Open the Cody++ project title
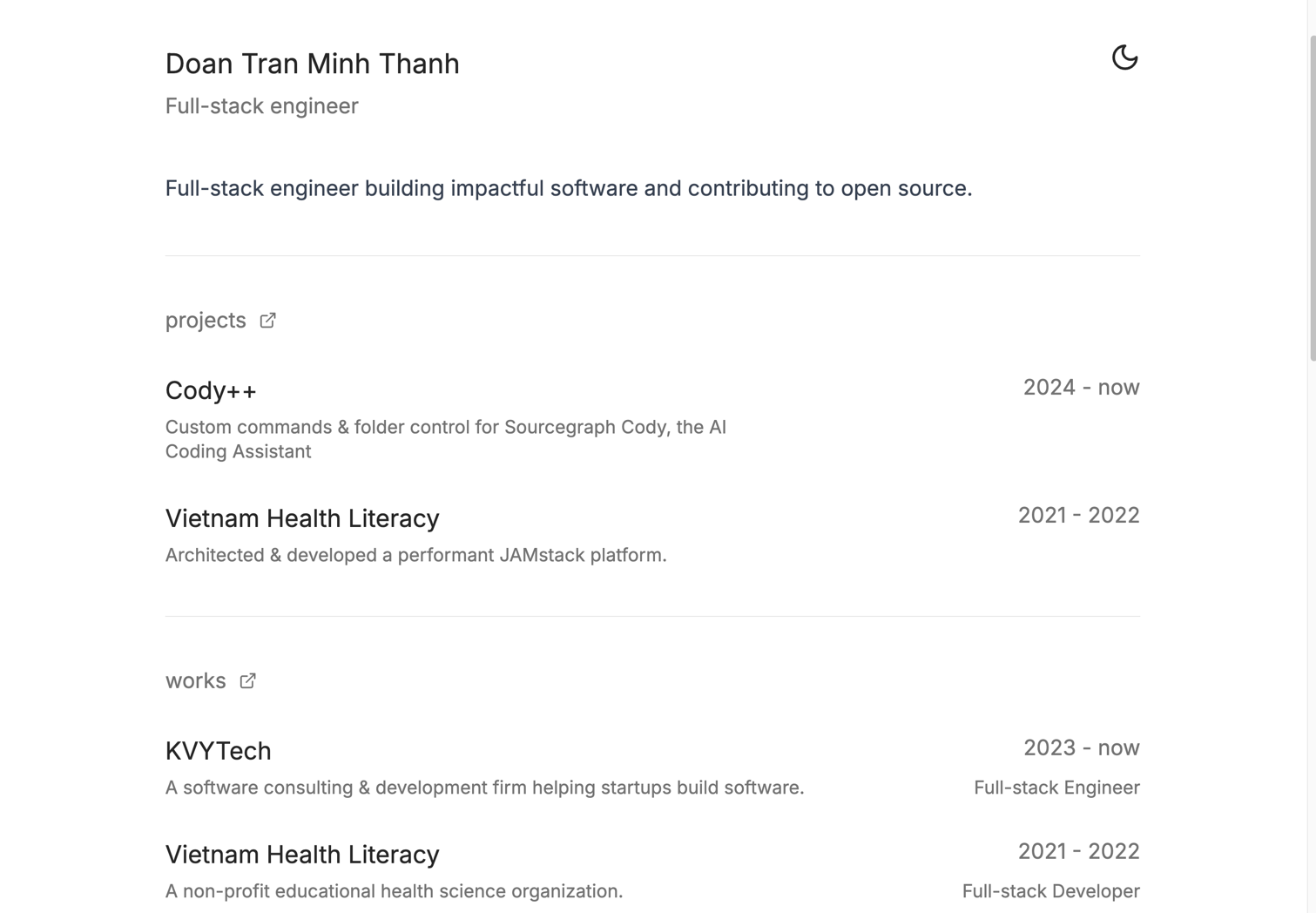Screen dimensions: 1316x913 pos(211,390)
